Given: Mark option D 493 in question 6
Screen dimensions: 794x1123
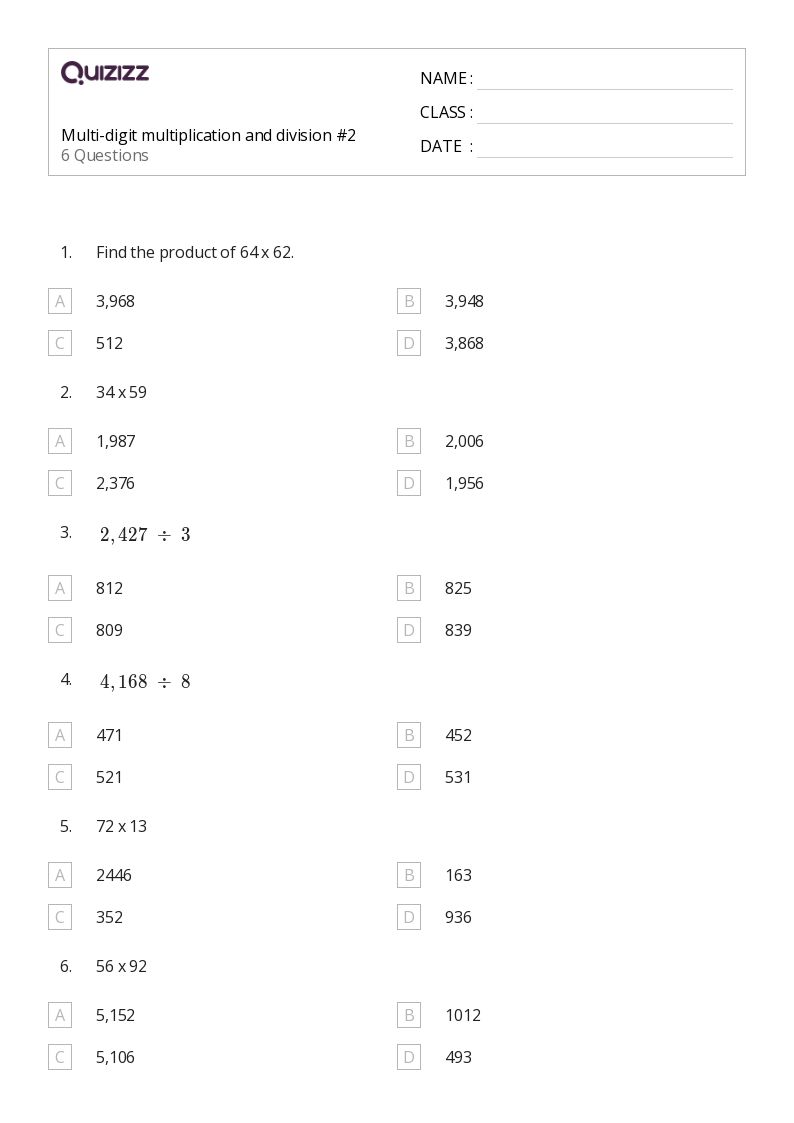Looking at the screenshot, I should pos(409,1057).
